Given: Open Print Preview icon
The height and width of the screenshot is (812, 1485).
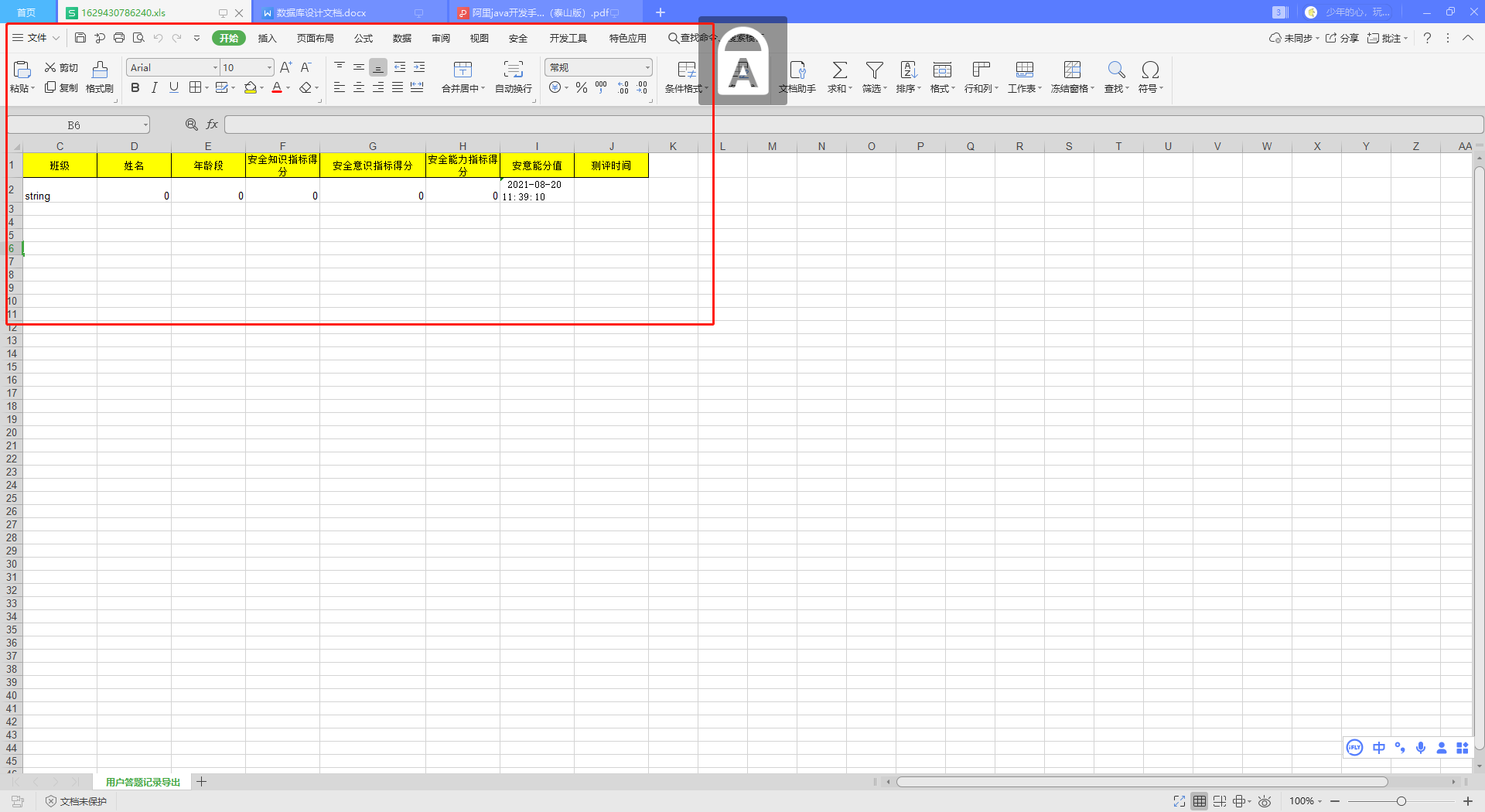Looking at the screenshot, I should click(138, 38).
